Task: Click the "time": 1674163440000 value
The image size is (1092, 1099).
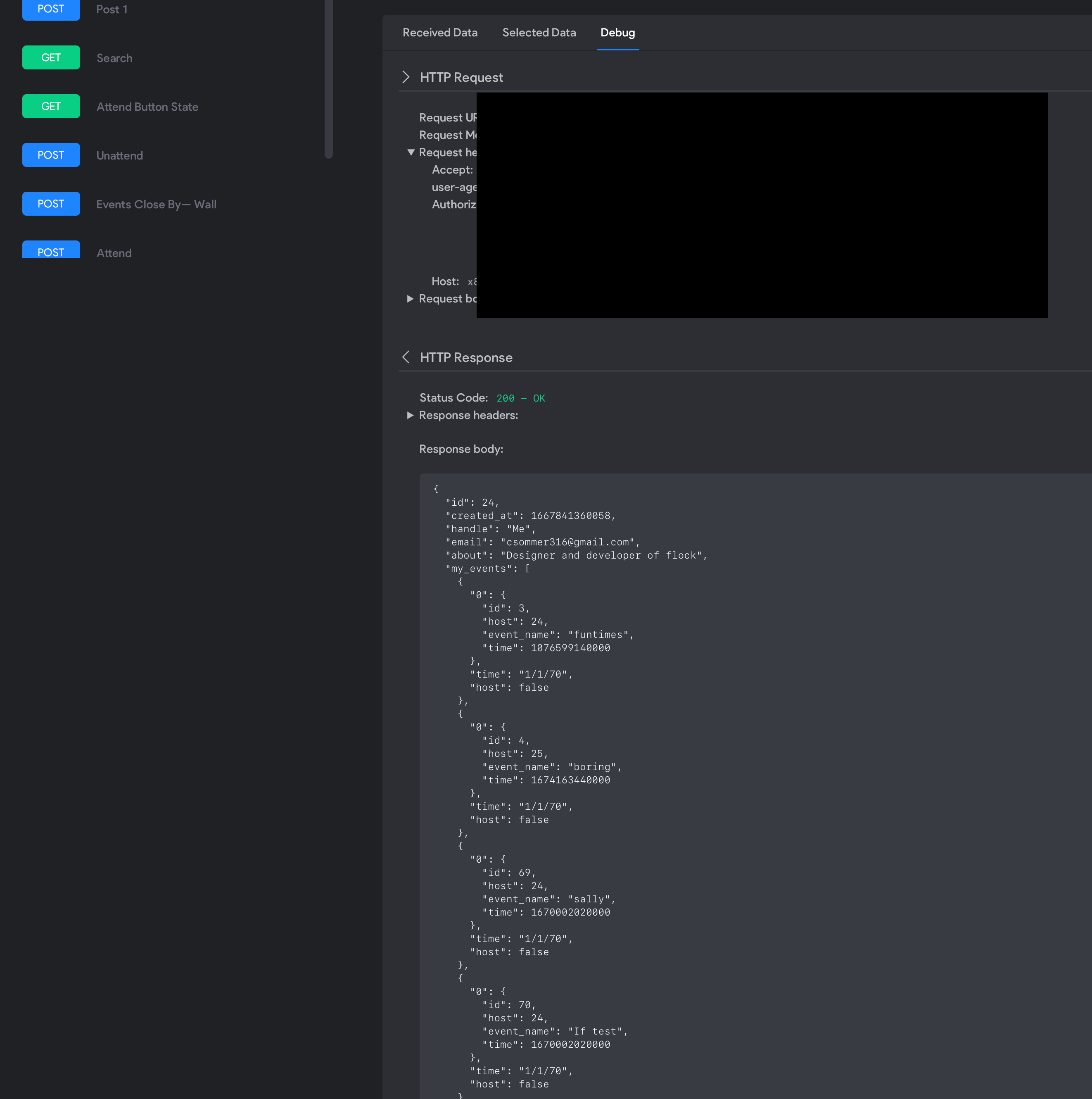Action: (570, 780)
